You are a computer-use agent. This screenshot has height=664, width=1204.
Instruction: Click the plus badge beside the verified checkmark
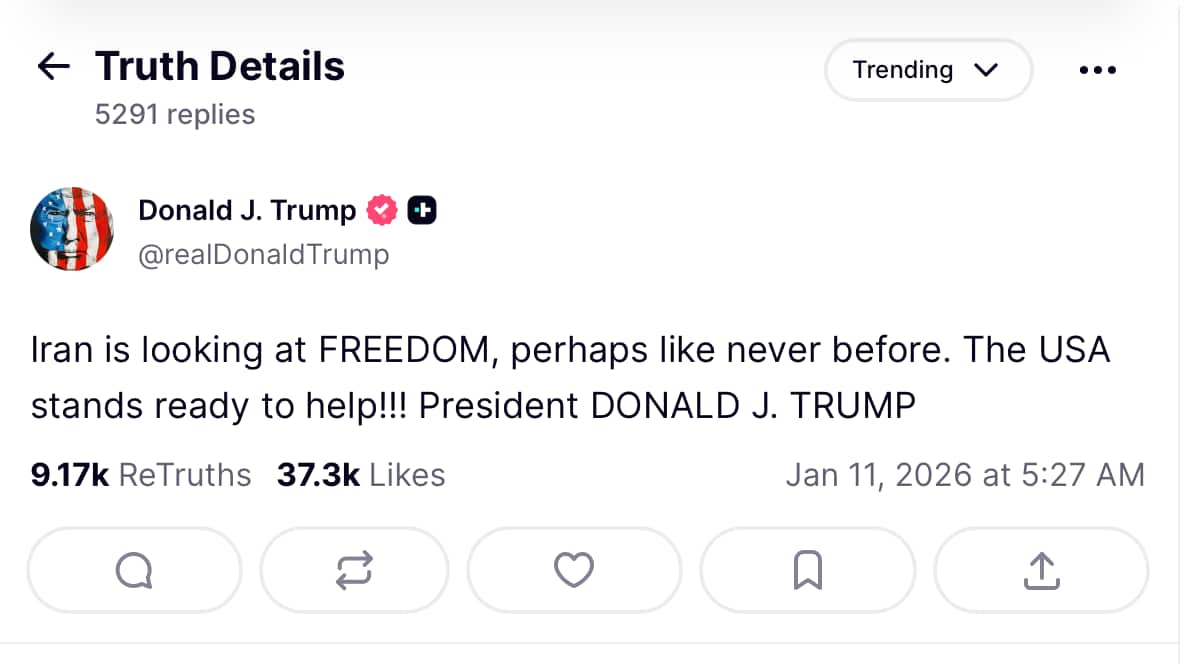tap(421, 210)
